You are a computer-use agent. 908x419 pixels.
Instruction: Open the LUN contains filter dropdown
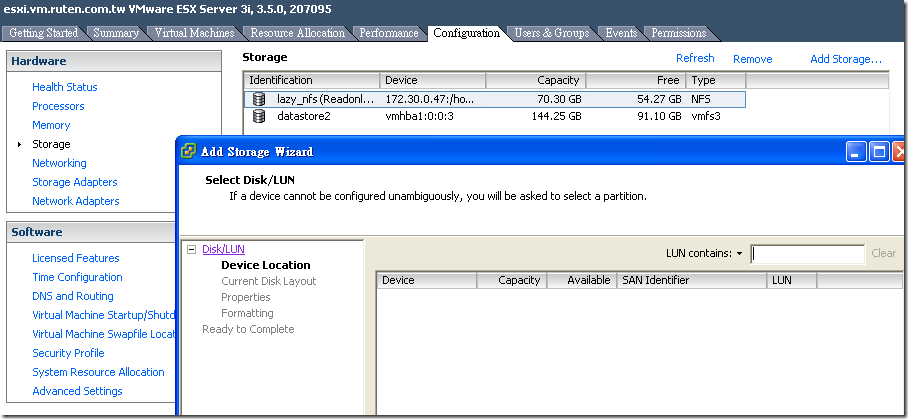pyautogui.click(x=739, y=253)
